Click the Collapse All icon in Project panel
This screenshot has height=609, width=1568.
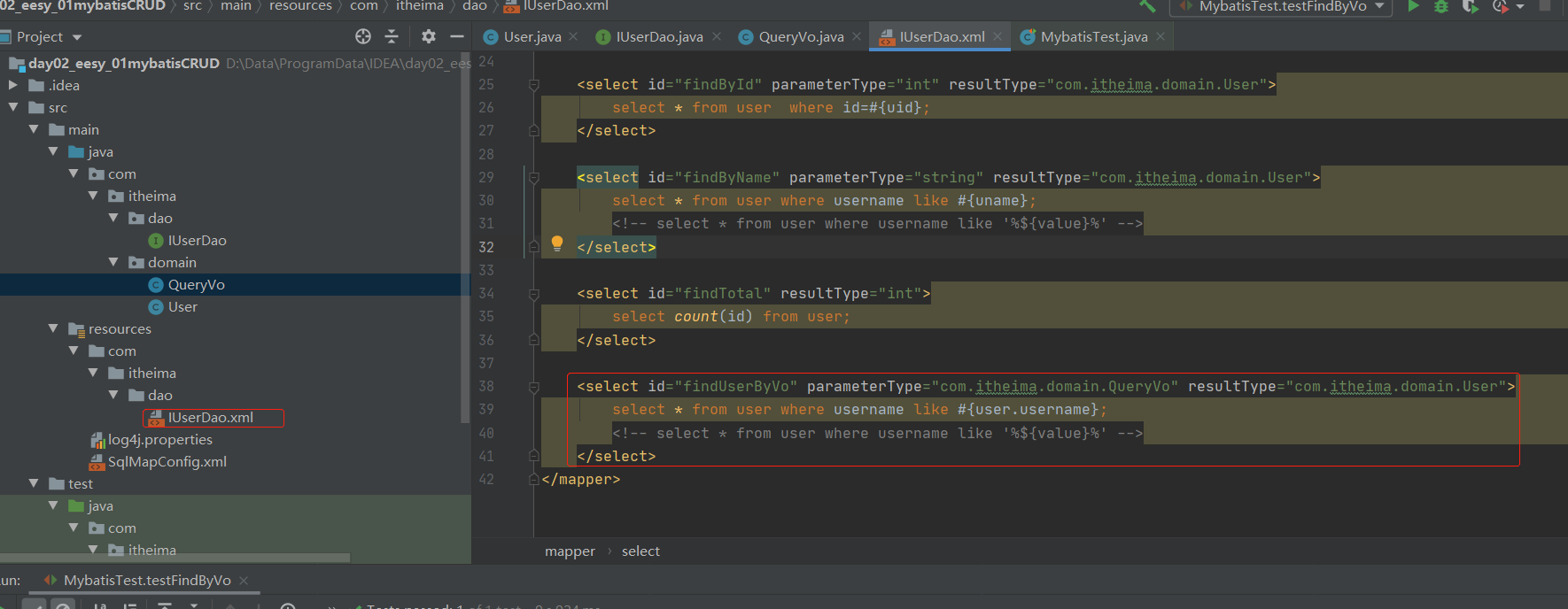(x=392, y=36)
